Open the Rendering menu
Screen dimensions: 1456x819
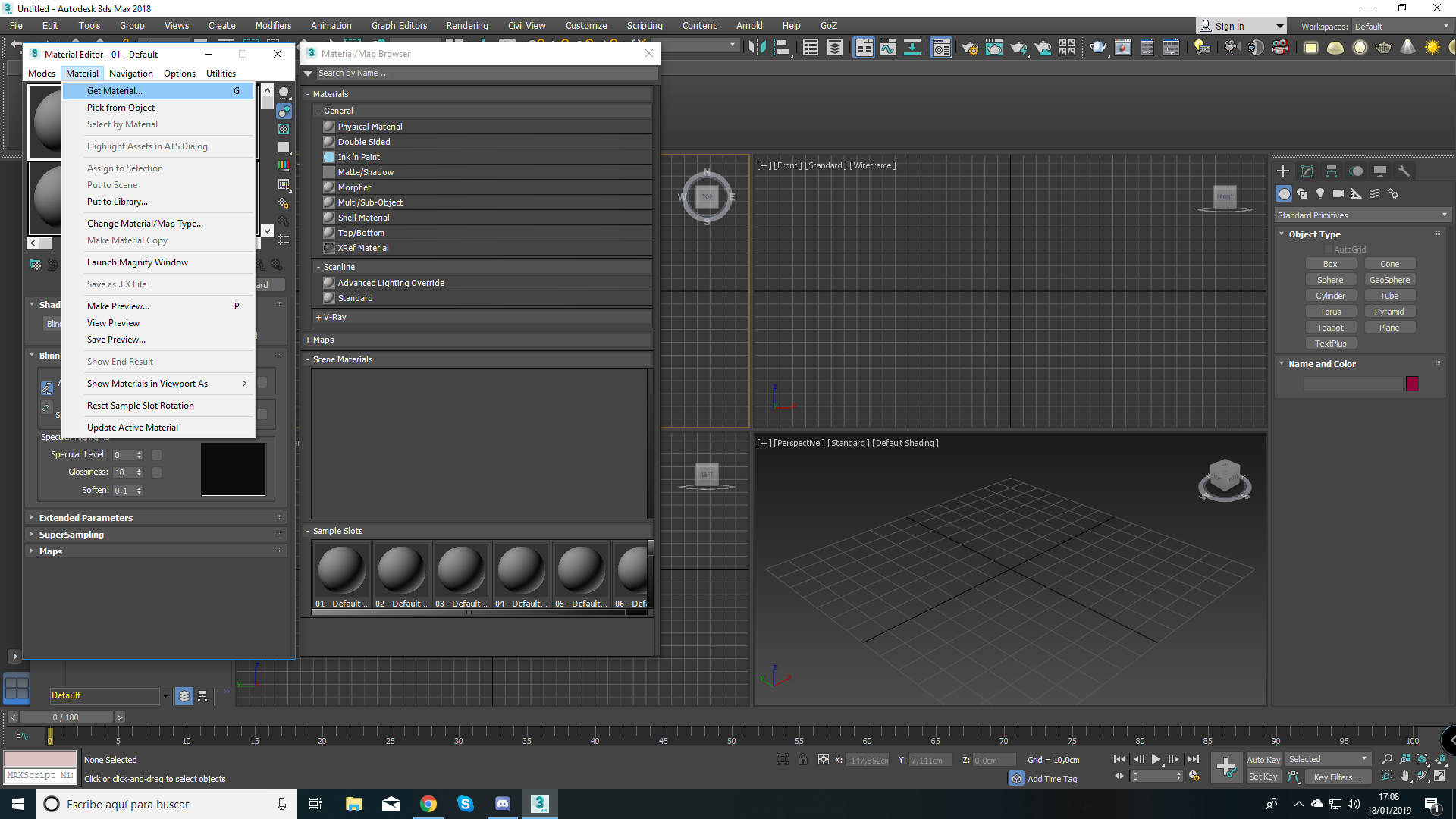(466, 26)
